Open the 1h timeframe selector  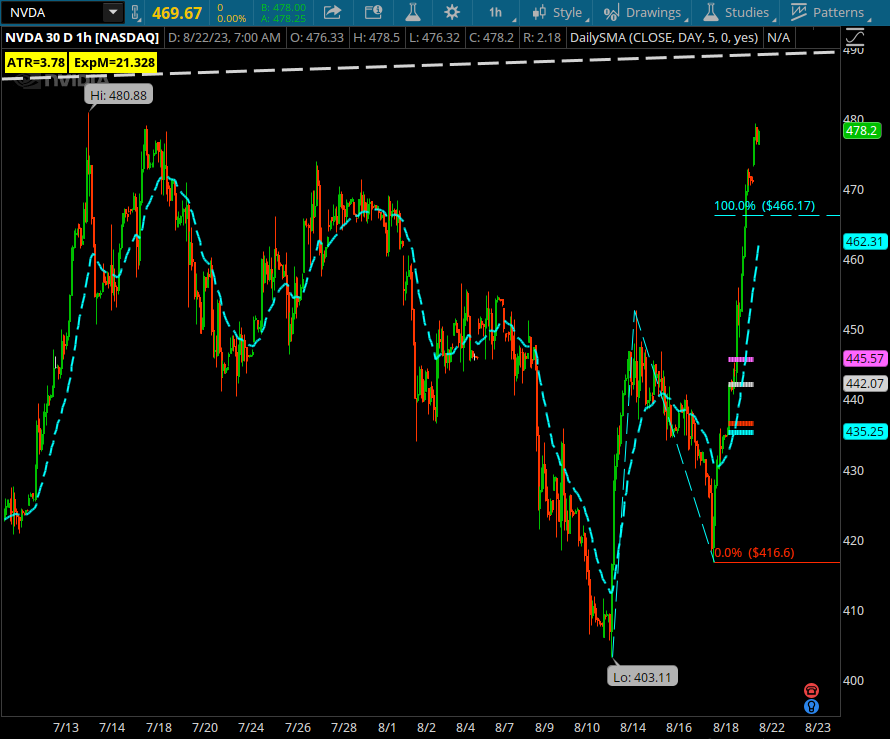click(x=498, y=12)
